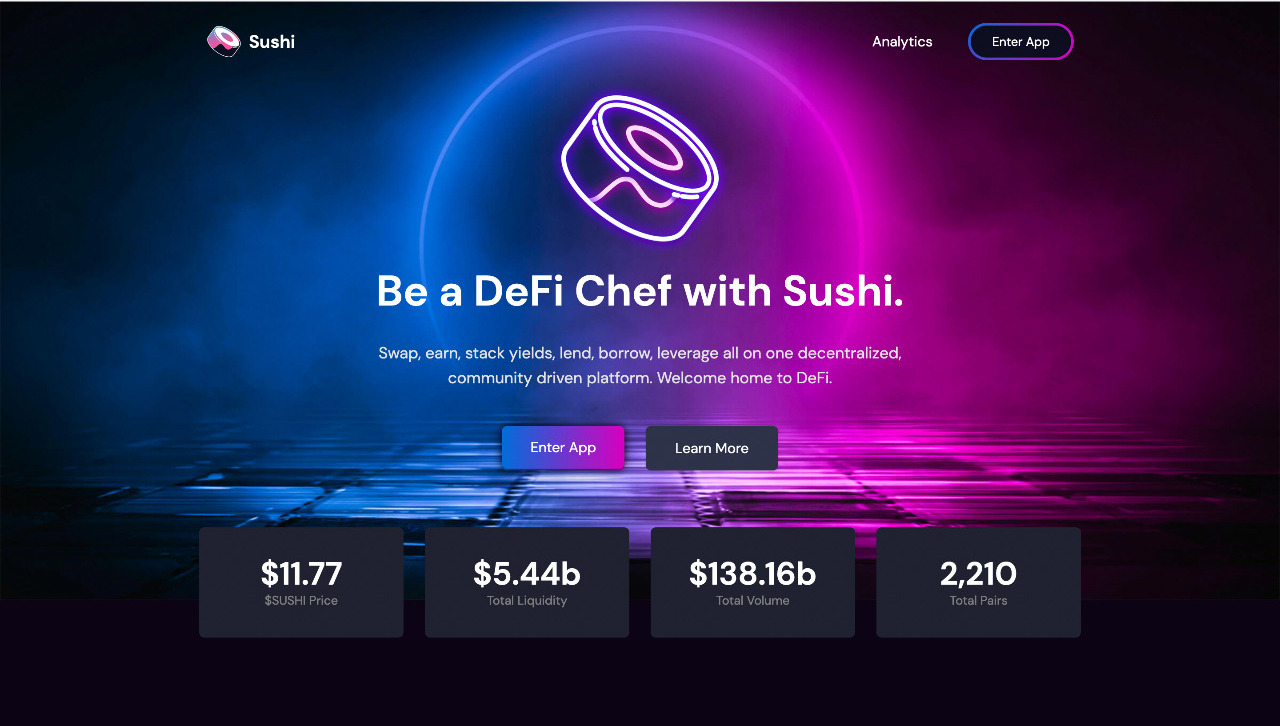Click the 2,210 pairs count
The height and width of the screenshot is (726, 1280).
(979, 573)
